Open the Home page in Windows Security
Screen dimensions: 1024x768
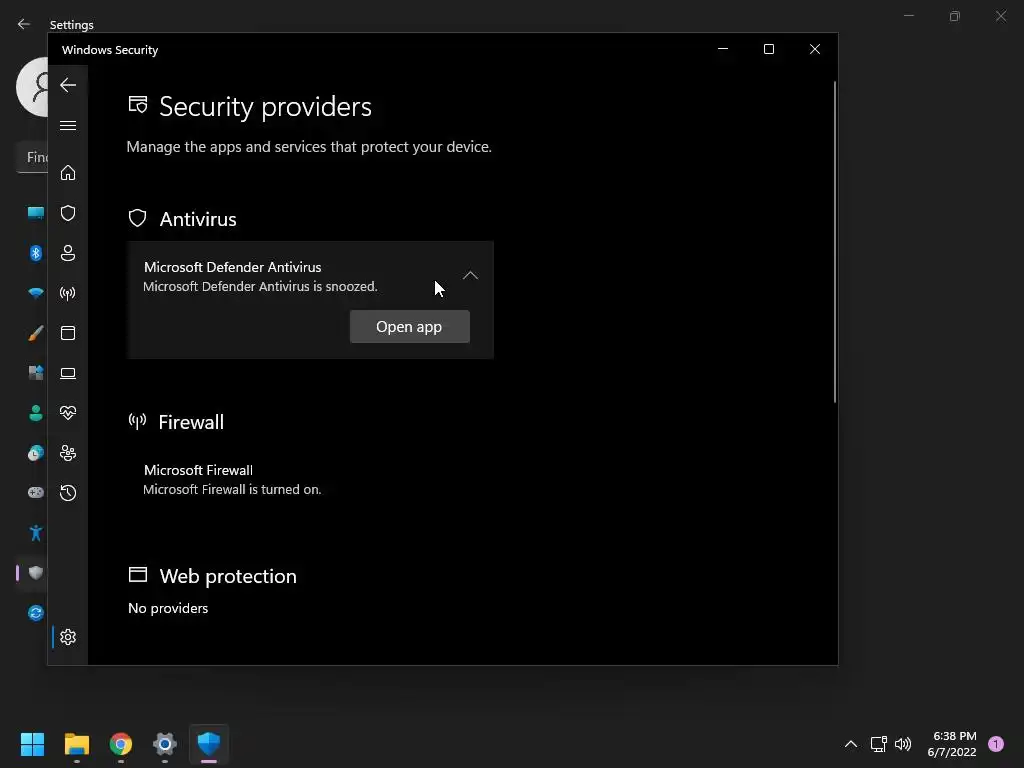click(68, 172)
